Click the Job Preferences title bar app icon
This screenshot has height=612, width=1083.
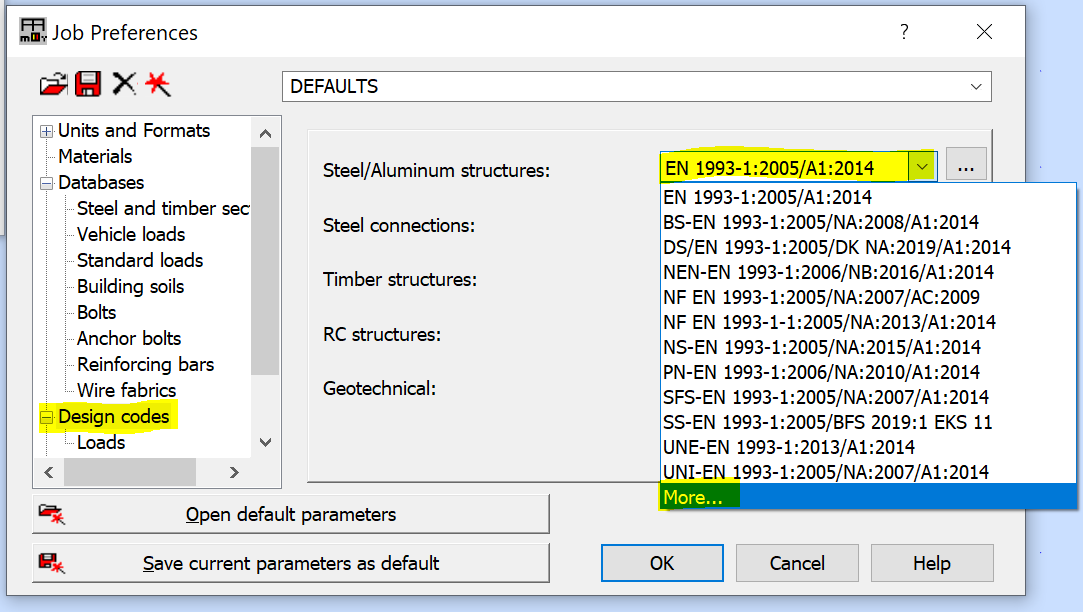pos(32,32)
